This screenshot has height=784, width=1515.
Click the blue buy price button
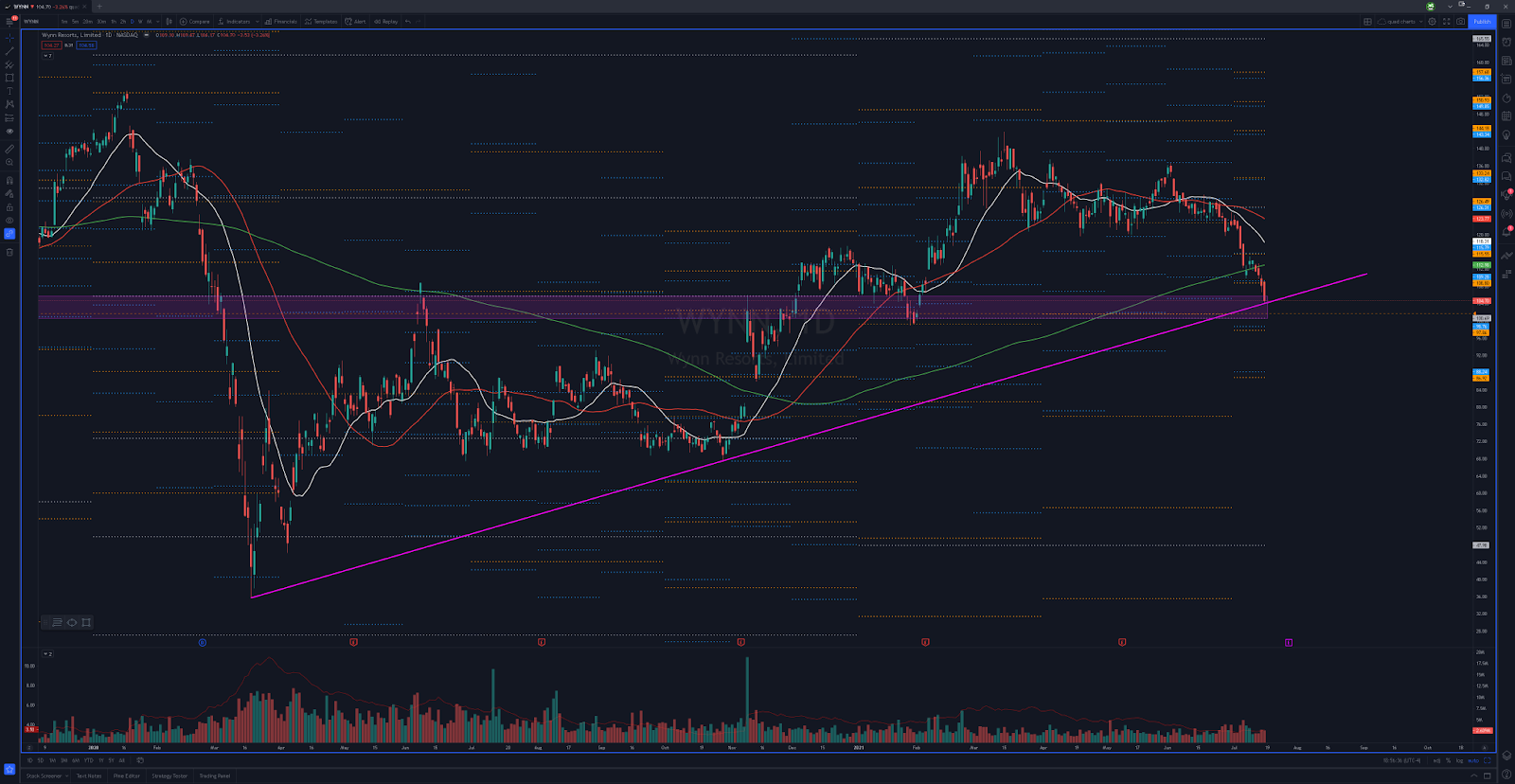[86, 45]
